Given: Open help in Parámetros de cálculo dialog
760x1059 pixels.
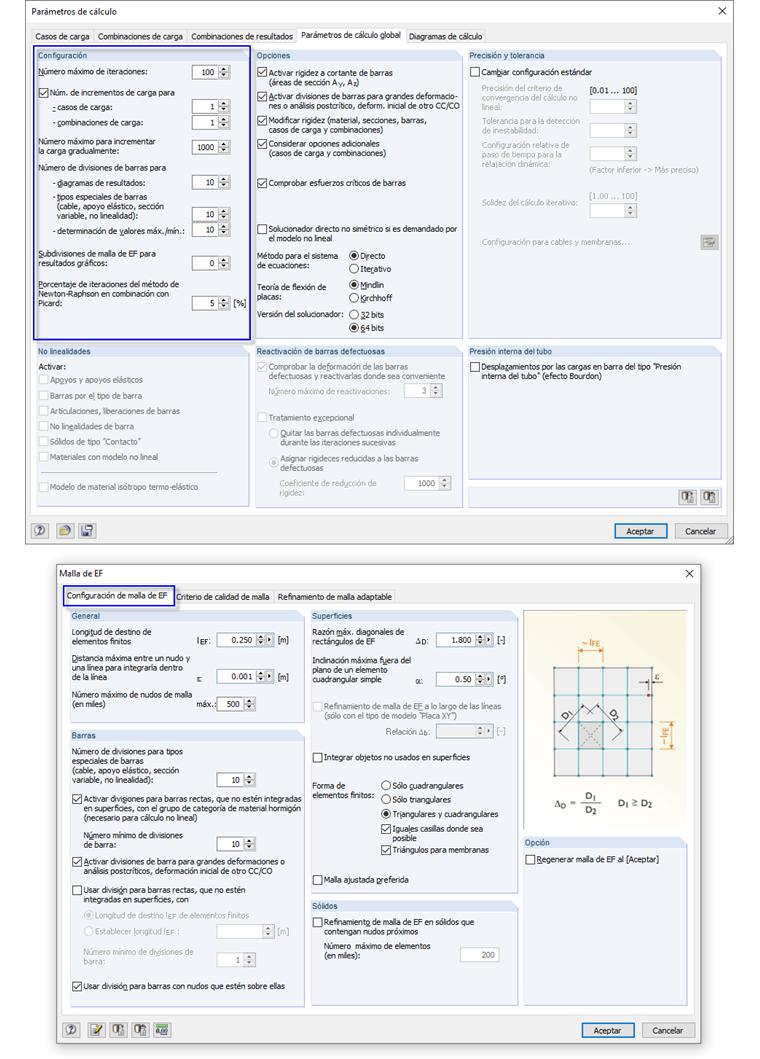Looking at the screenshot, I should click(x=40, y=531).
